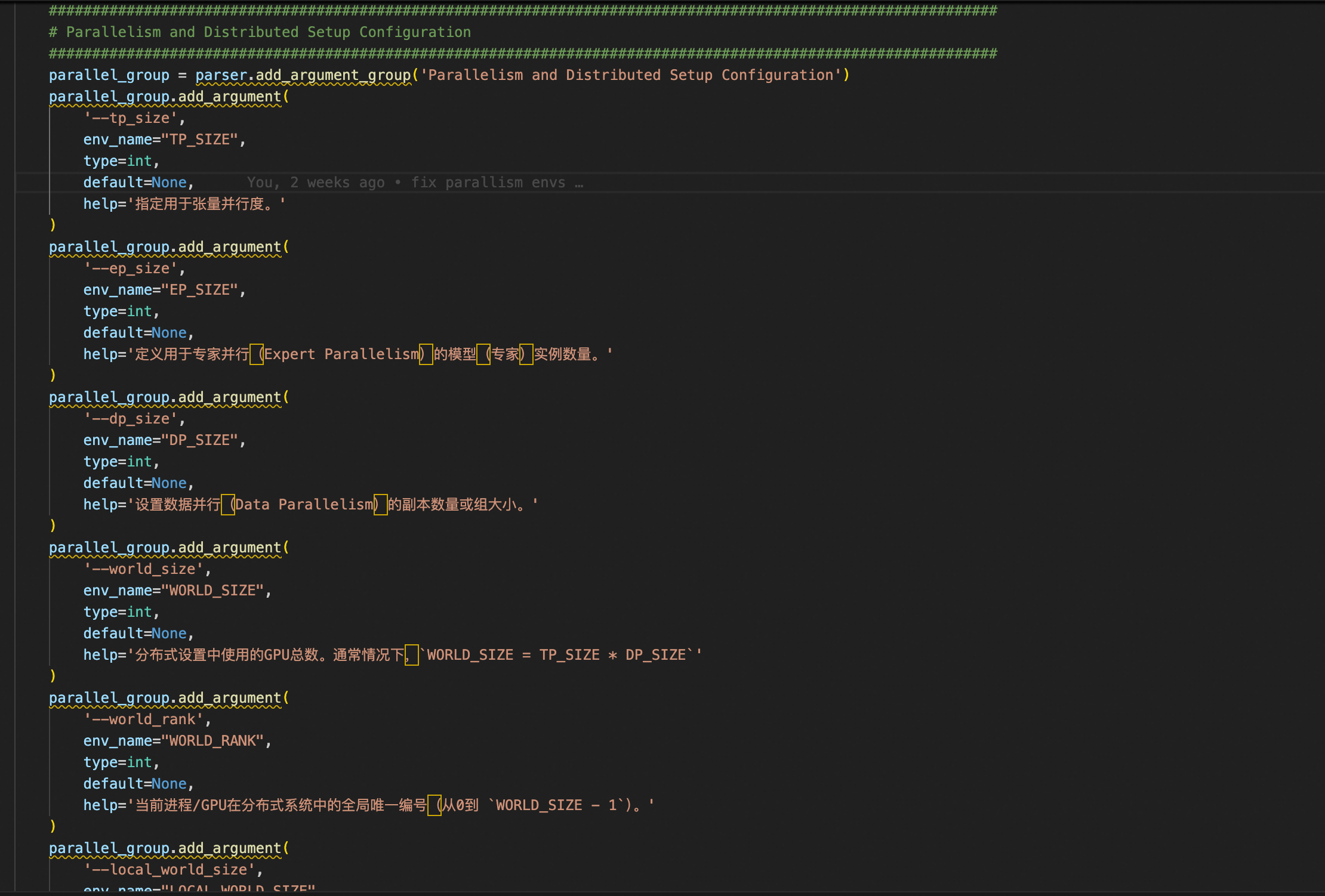This screenshot has width=1325, height=896.
Task: Click the '--tp_size' argument string
Action: click(134, 118)
